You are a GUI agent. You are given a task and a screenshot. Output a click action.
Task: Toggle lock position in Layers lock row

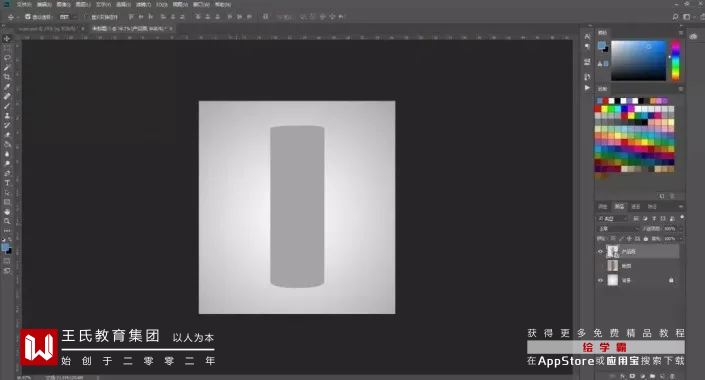coord(629,238)
